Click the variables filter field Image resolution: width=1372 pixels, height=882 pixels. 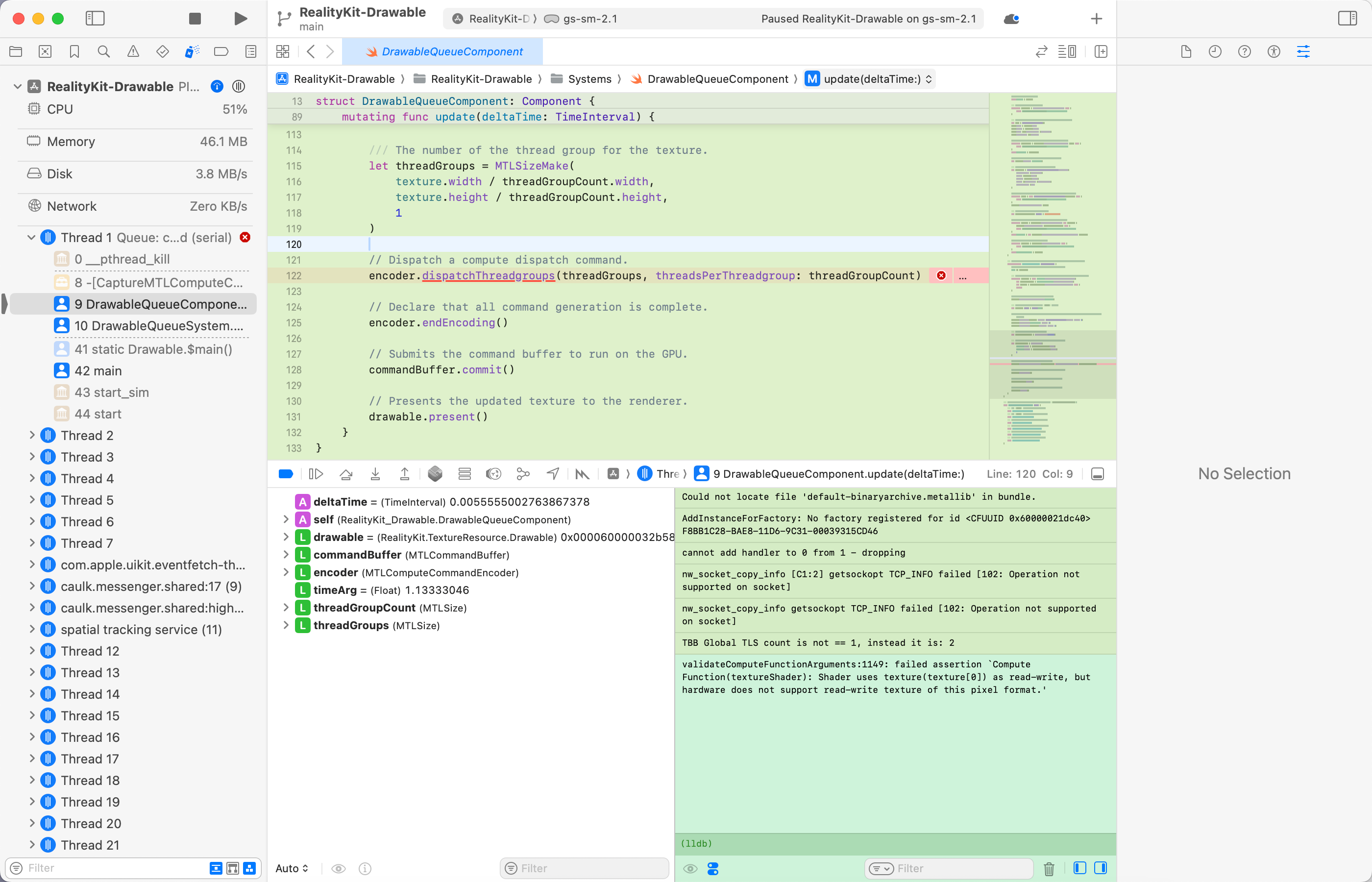[x=584, y=868]
